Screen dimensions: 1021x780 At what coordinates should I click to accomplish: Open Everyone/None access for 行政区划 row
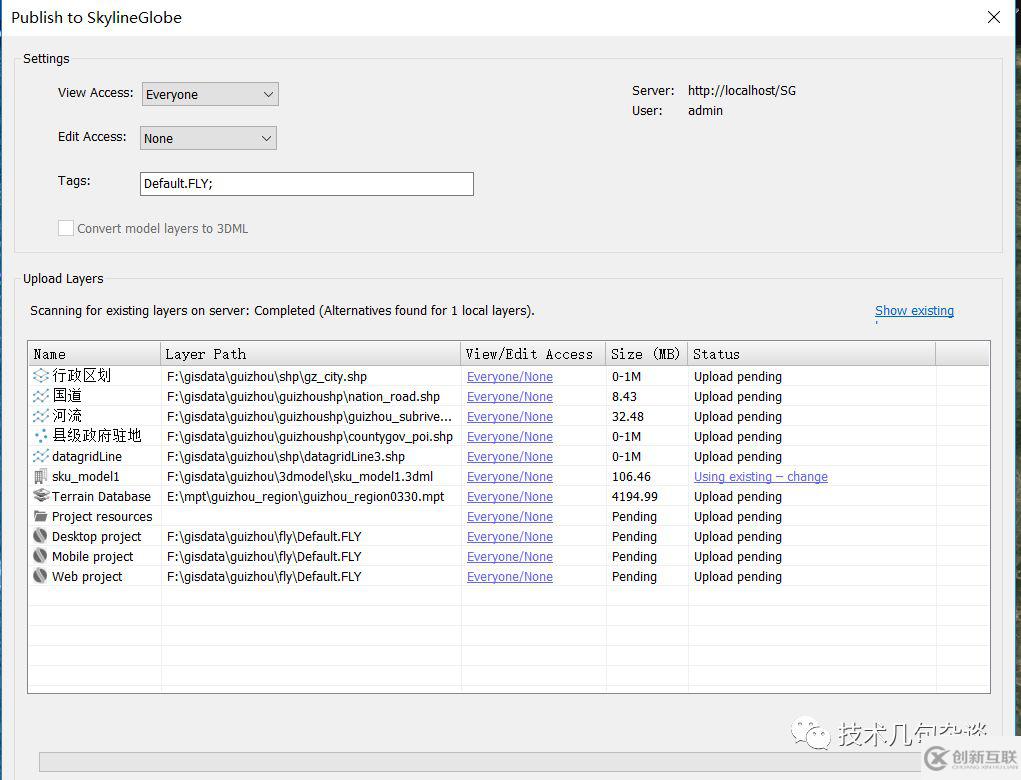coord(510,376)
